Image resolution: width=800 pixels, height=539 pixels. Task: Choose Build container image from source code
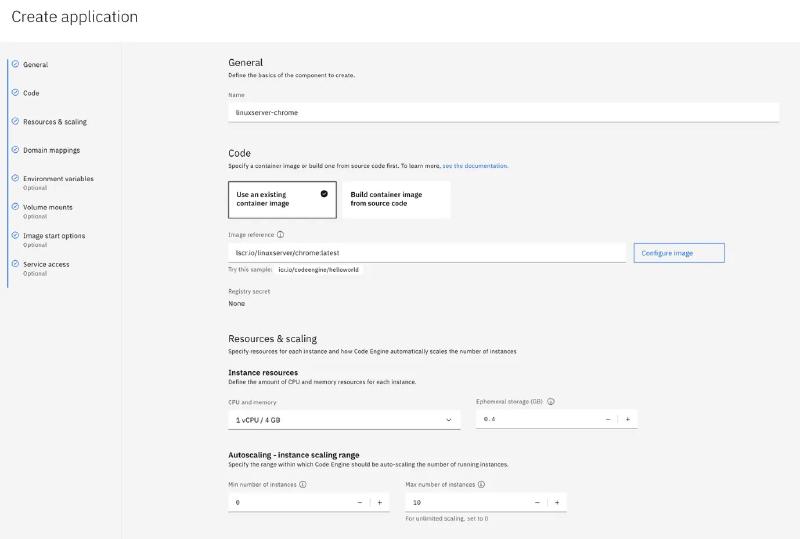coord(396,200)
